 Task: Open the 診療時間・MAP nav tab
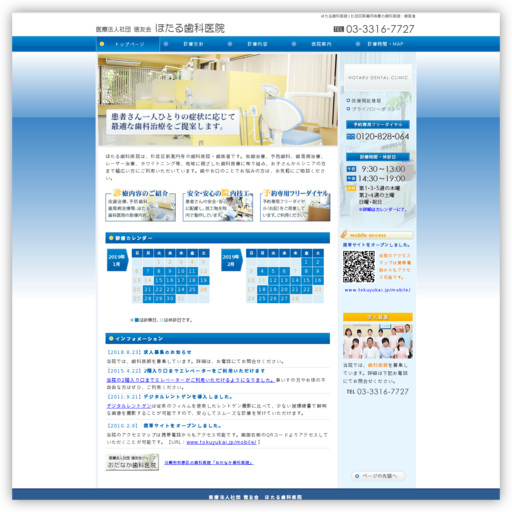pyautogui.click(x=384, y=44)
